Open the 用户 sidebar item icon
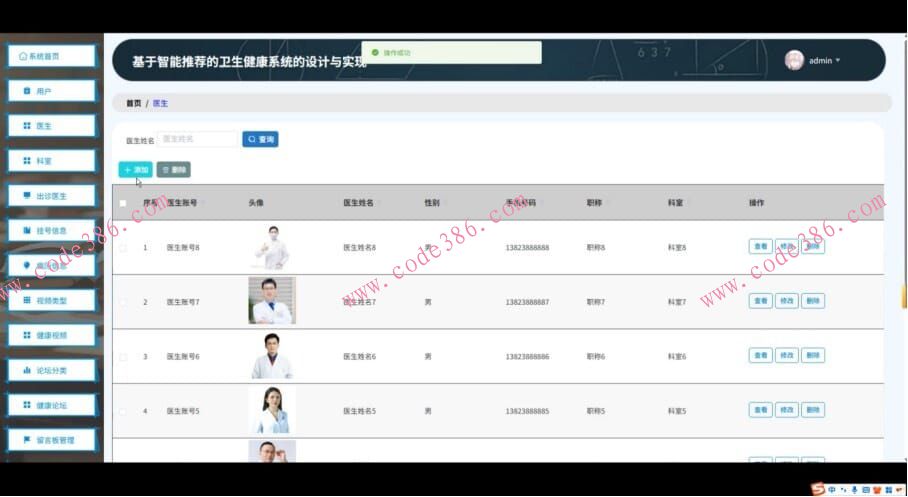 pos(27,91)
